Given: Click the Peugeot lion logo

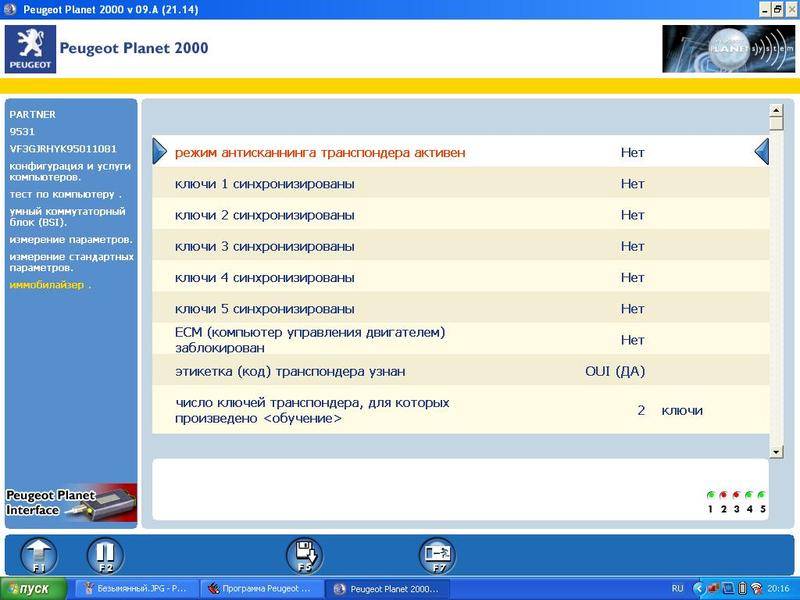Looking at the screenshot, I should (x=30, y=48).
